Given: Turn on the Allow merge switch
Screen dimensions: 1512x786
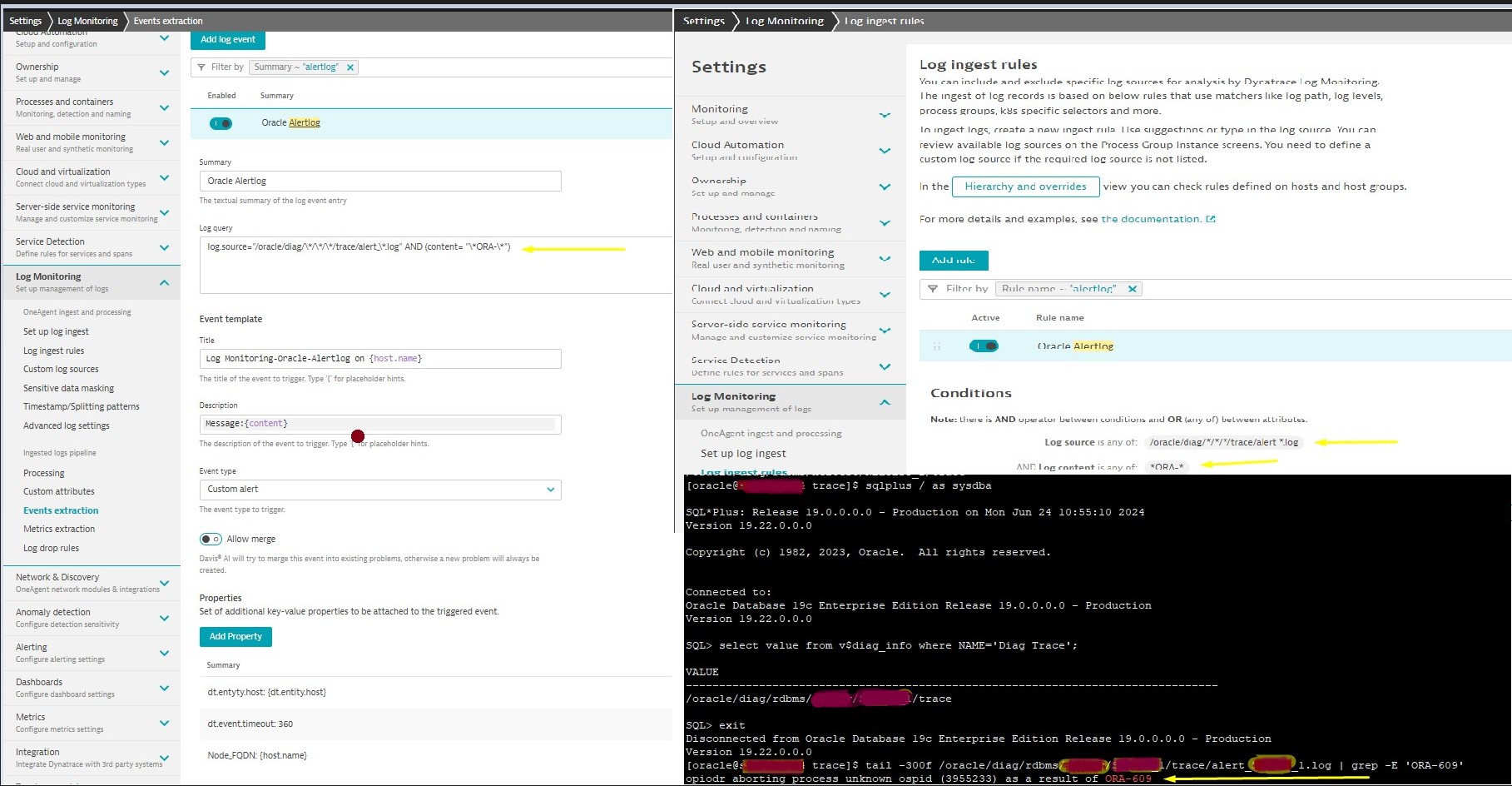Looking at the screenshot, I should pyautogui.click(x=211, y=539).
